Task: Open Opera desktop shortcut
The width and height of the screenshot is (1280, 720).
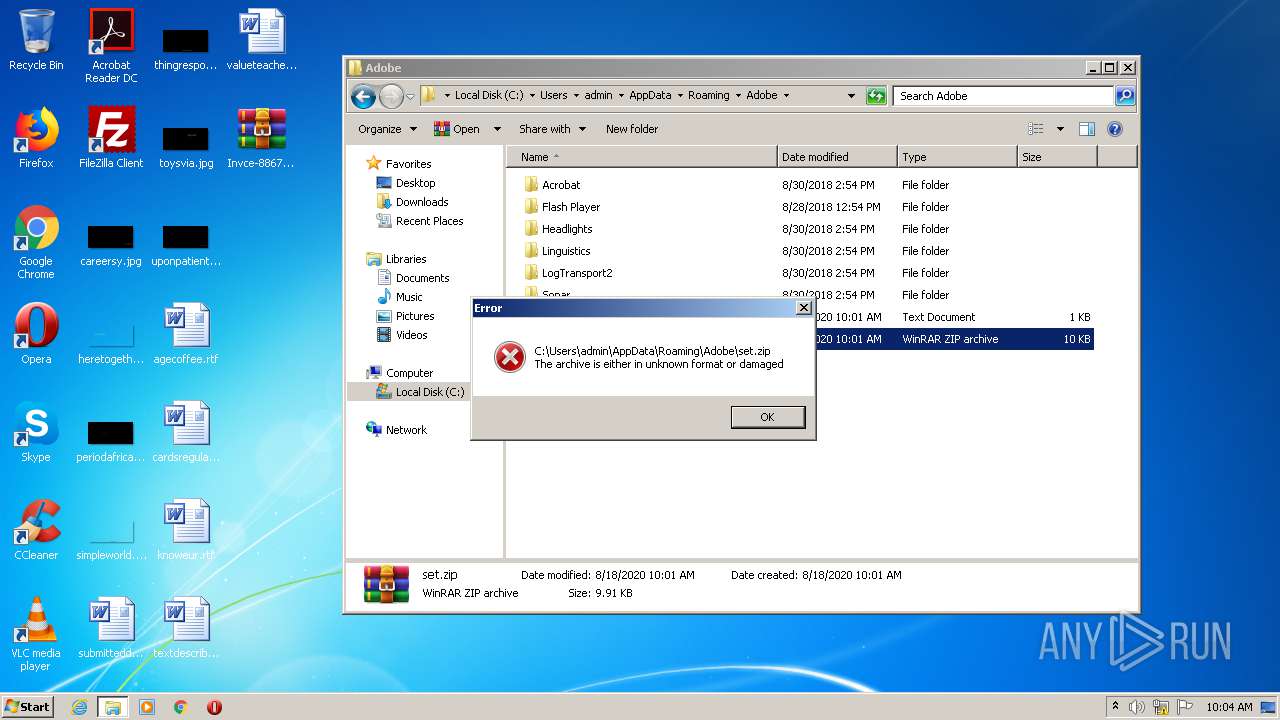Action: pos(36,334)
